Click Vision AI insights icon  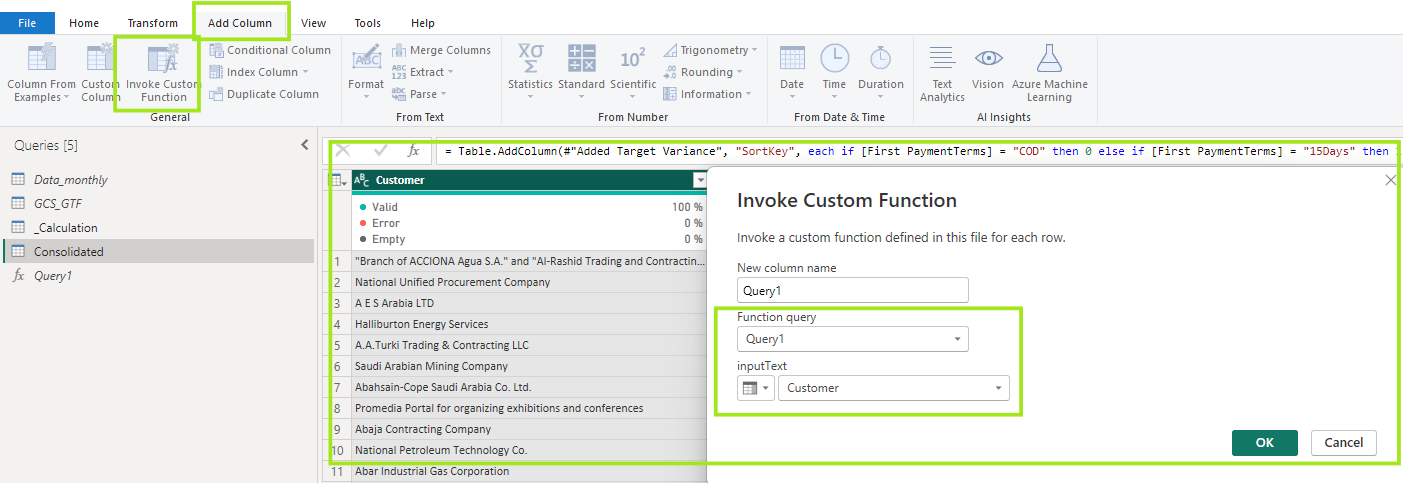[988, 58]
